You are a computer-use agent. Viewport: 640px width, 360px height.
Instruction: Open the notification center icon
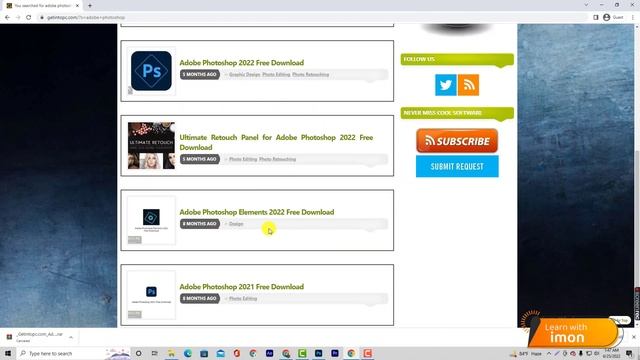click(x=629, y=353)
